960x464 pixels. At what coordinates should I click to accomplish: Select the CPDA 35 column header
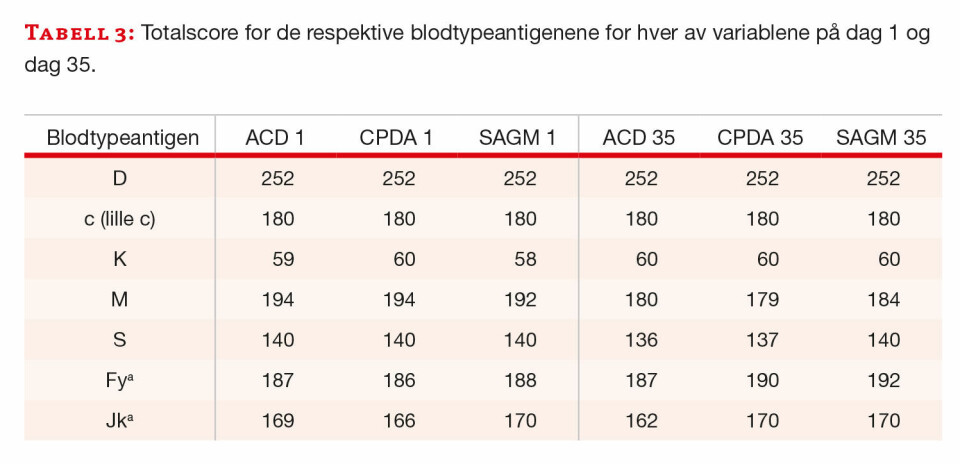pyautogui.click(x=760, y=138)
